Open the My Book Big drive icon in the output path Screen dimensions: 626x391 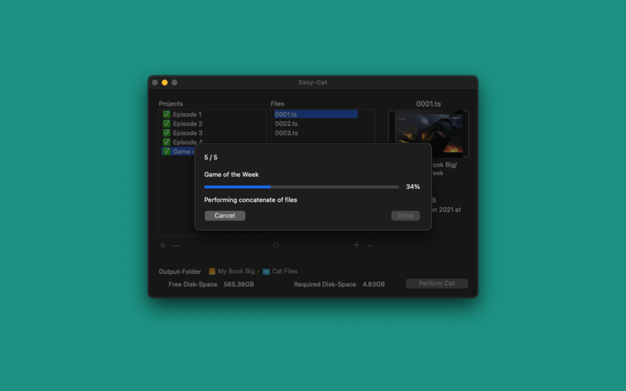(212, 271)
